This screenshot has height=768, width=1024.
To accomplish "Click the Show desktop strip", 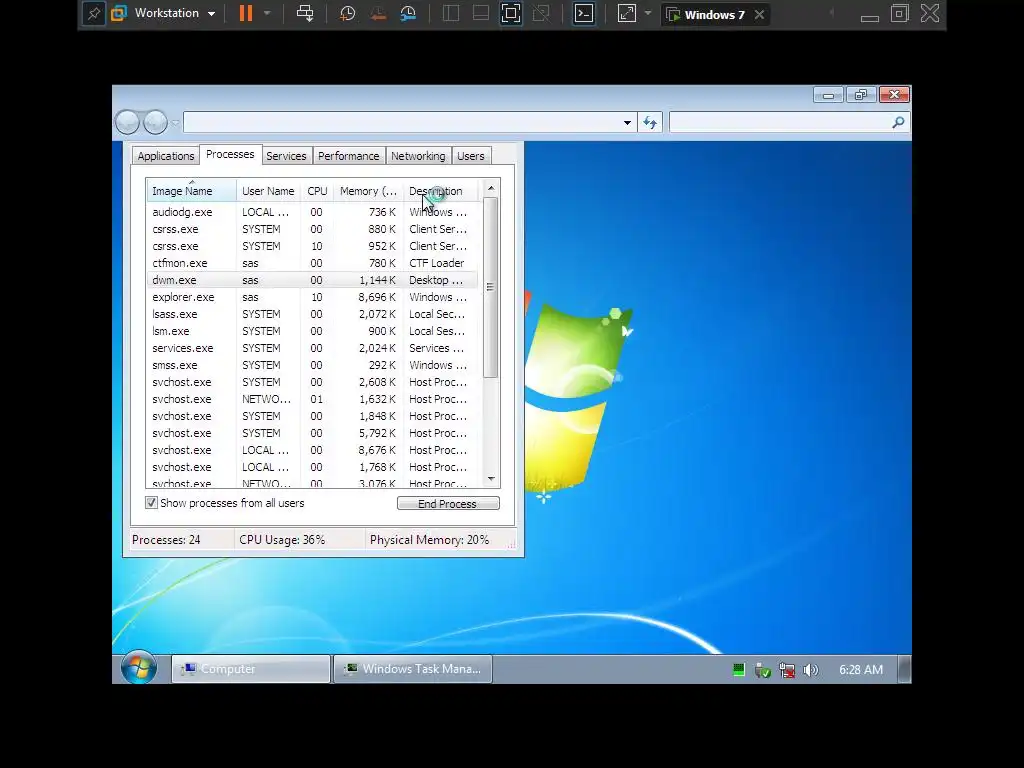I will [904, 669].
